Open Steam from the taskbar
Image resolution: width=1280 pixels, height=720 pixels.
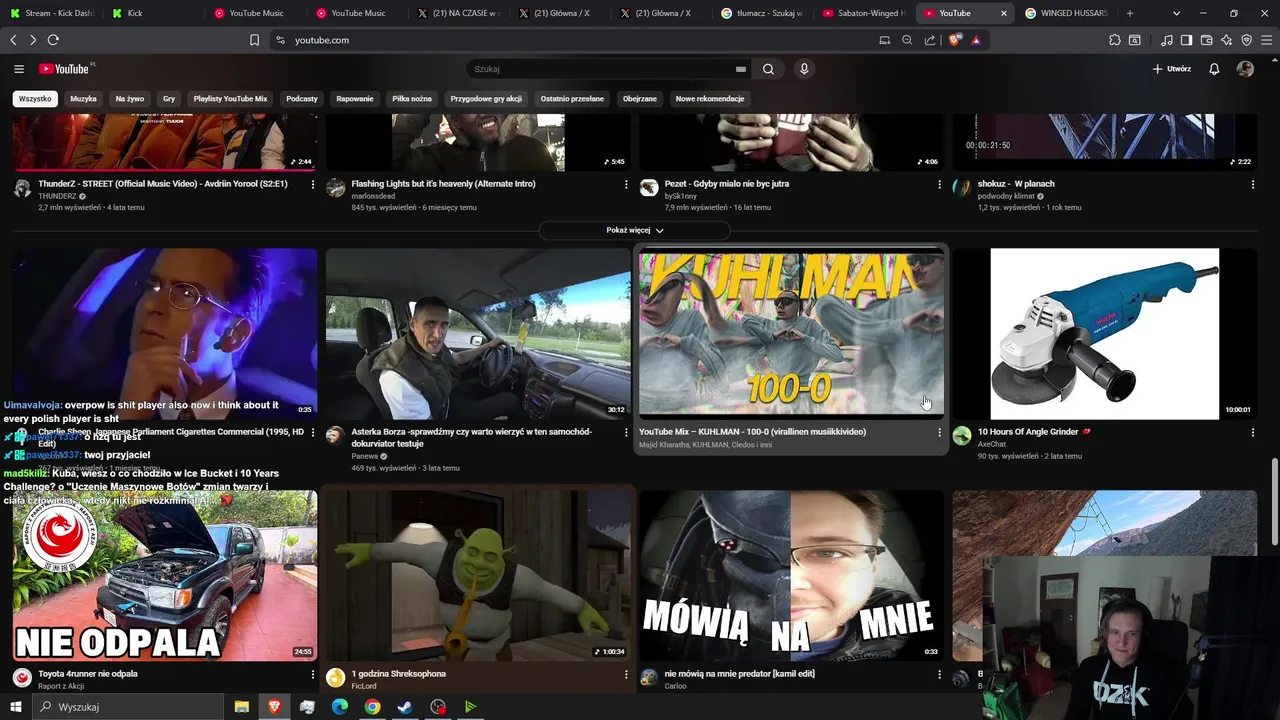pos(405,707)
